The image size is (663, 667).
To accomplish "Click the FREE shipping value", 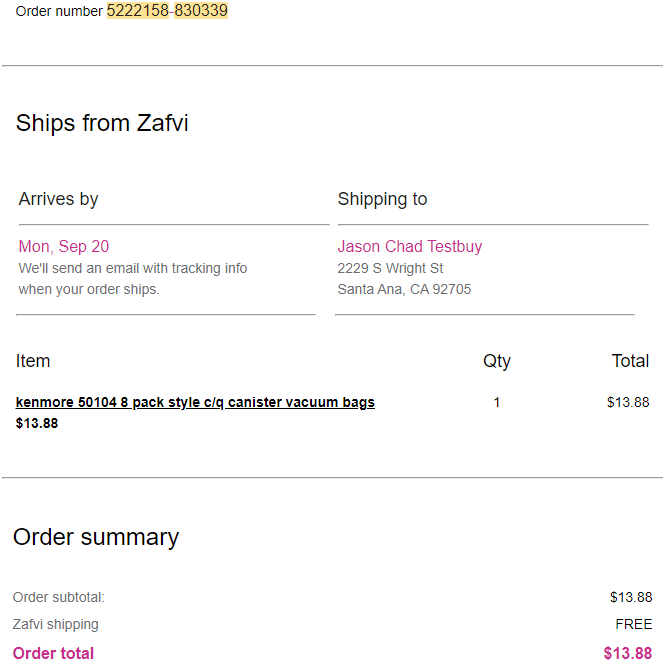I will 634,624.
